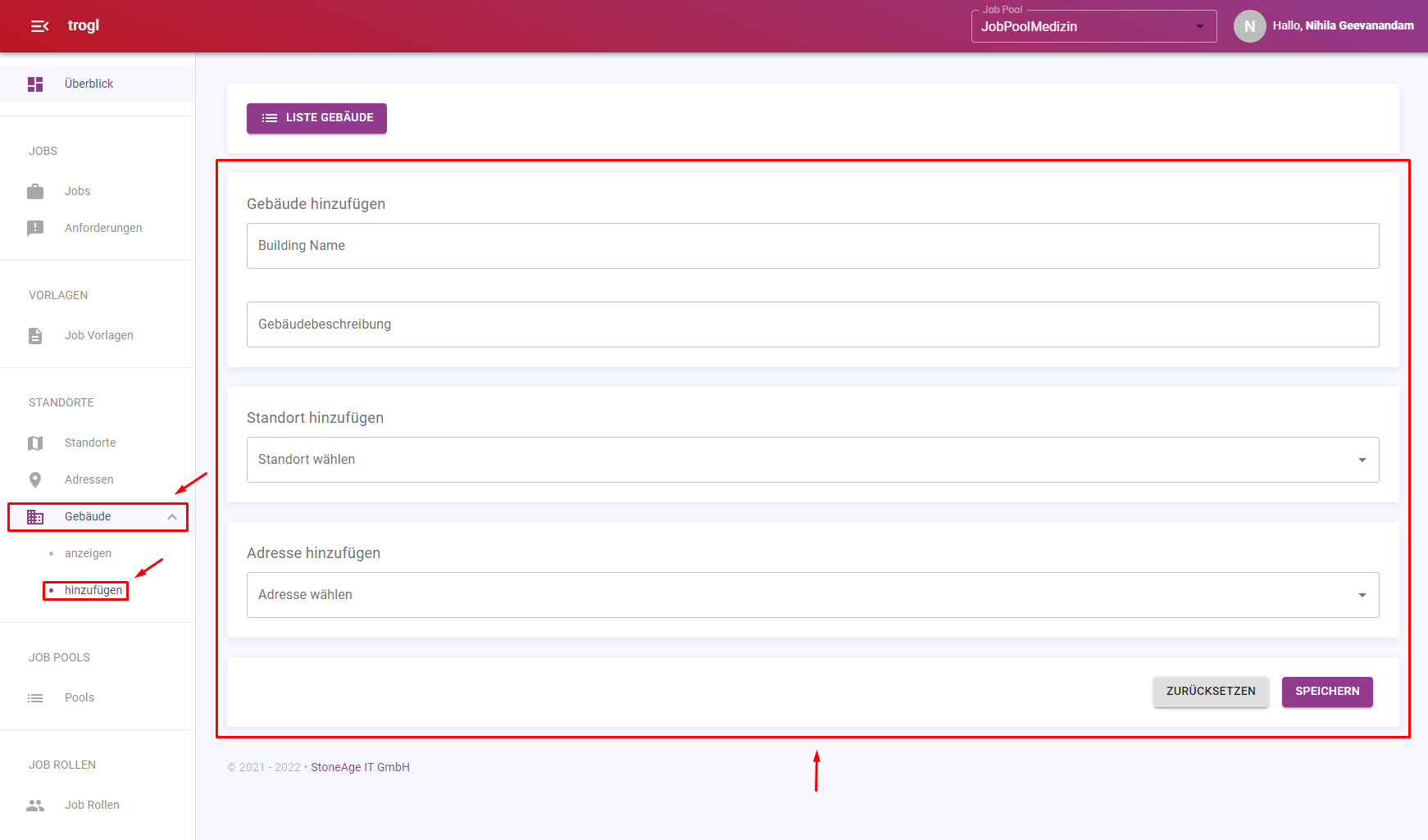Screen dimensions: 1428x840
Task: Collapse the sidebar with the hamburger icon
Action: pyautogui.click(x=39, y=26)
